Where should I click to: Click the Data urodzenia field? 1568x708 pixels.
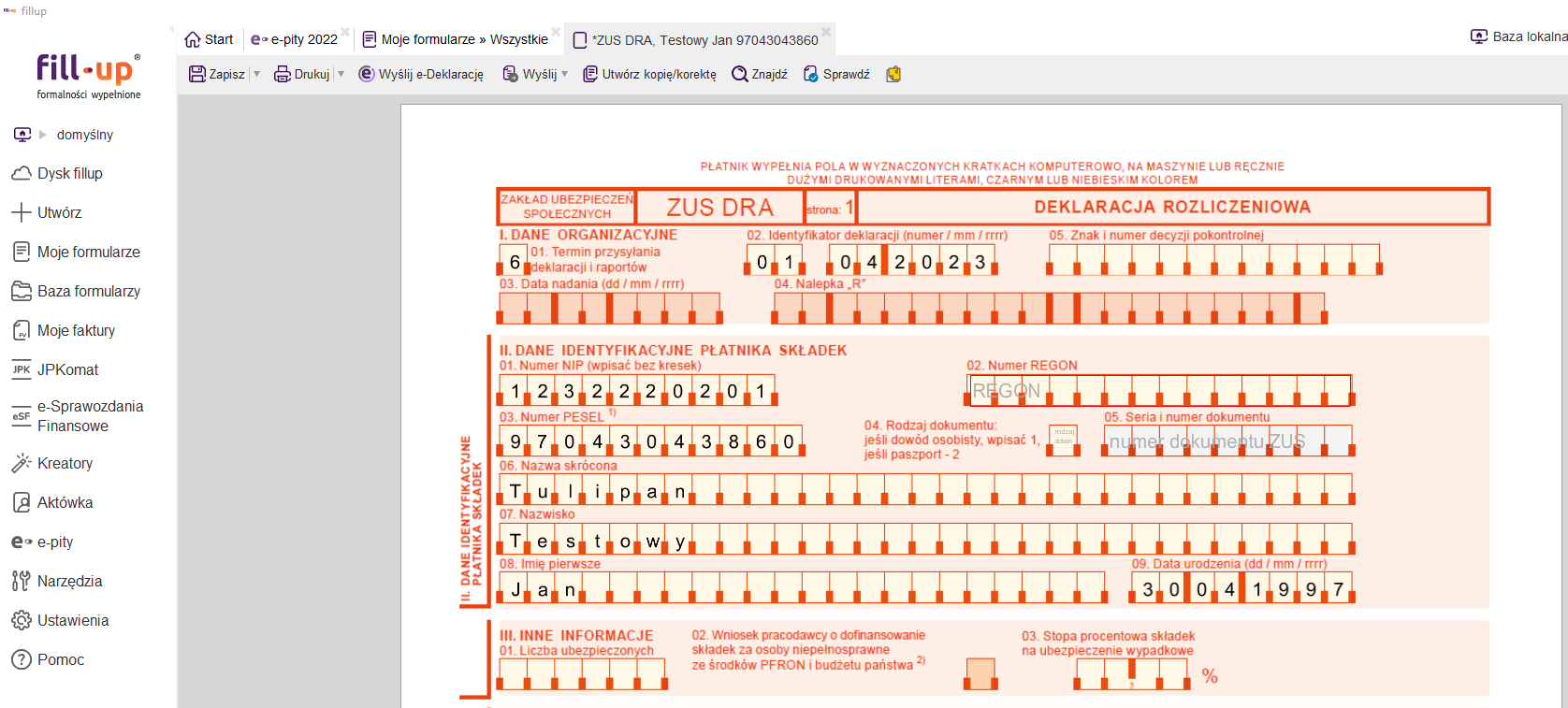(1242, 587)
